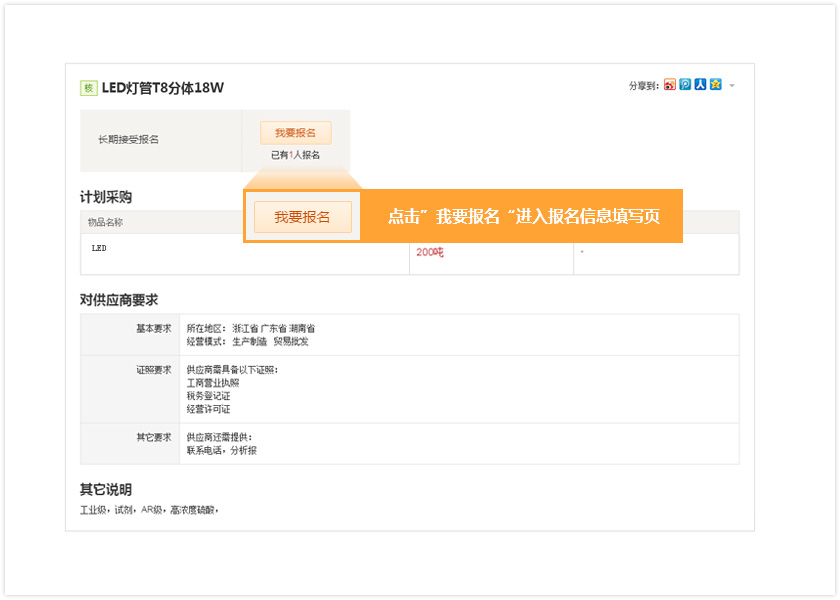This screenshot has width=840, height=600.
Task: Share to Sina Weibo icon
Action: point(670,85)
